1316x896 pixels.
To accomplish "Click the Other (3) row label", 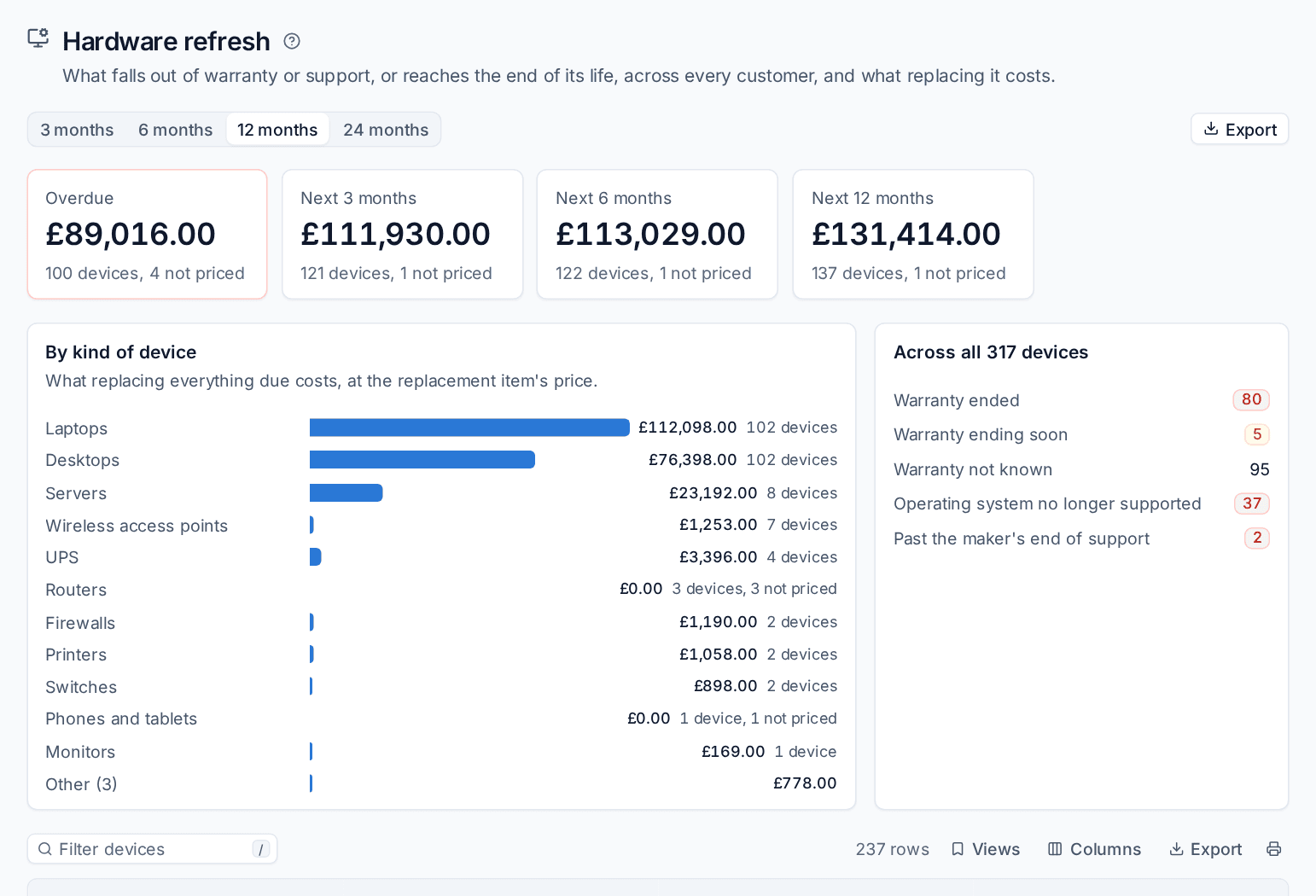I will point(81,784).
